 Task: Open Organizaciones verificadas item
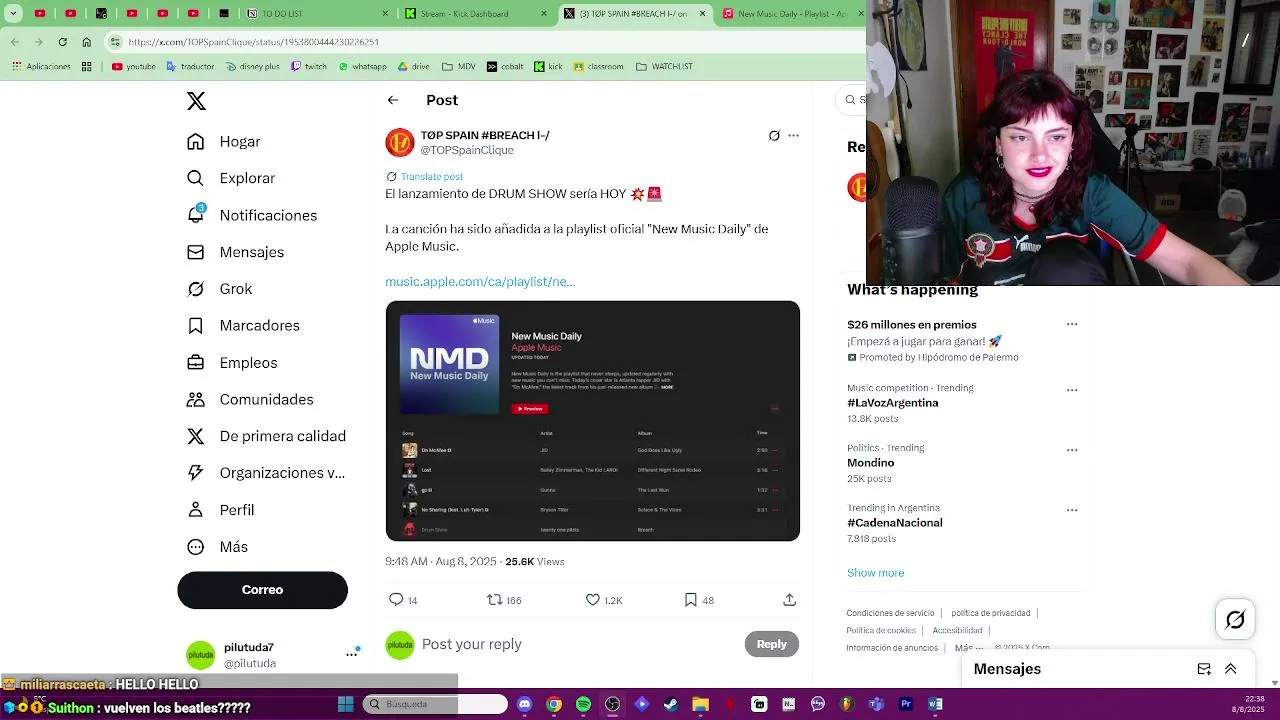266,473
